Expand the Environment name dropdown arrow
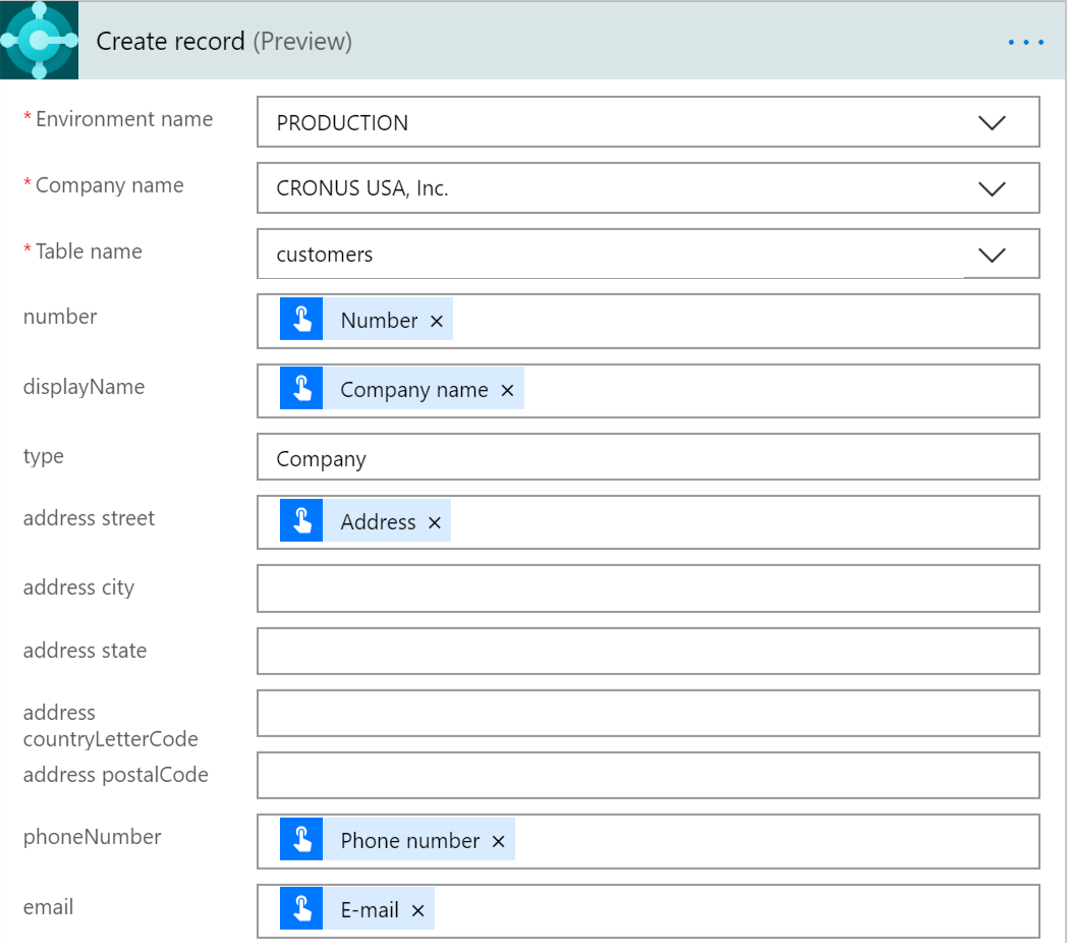 point(992,123)
